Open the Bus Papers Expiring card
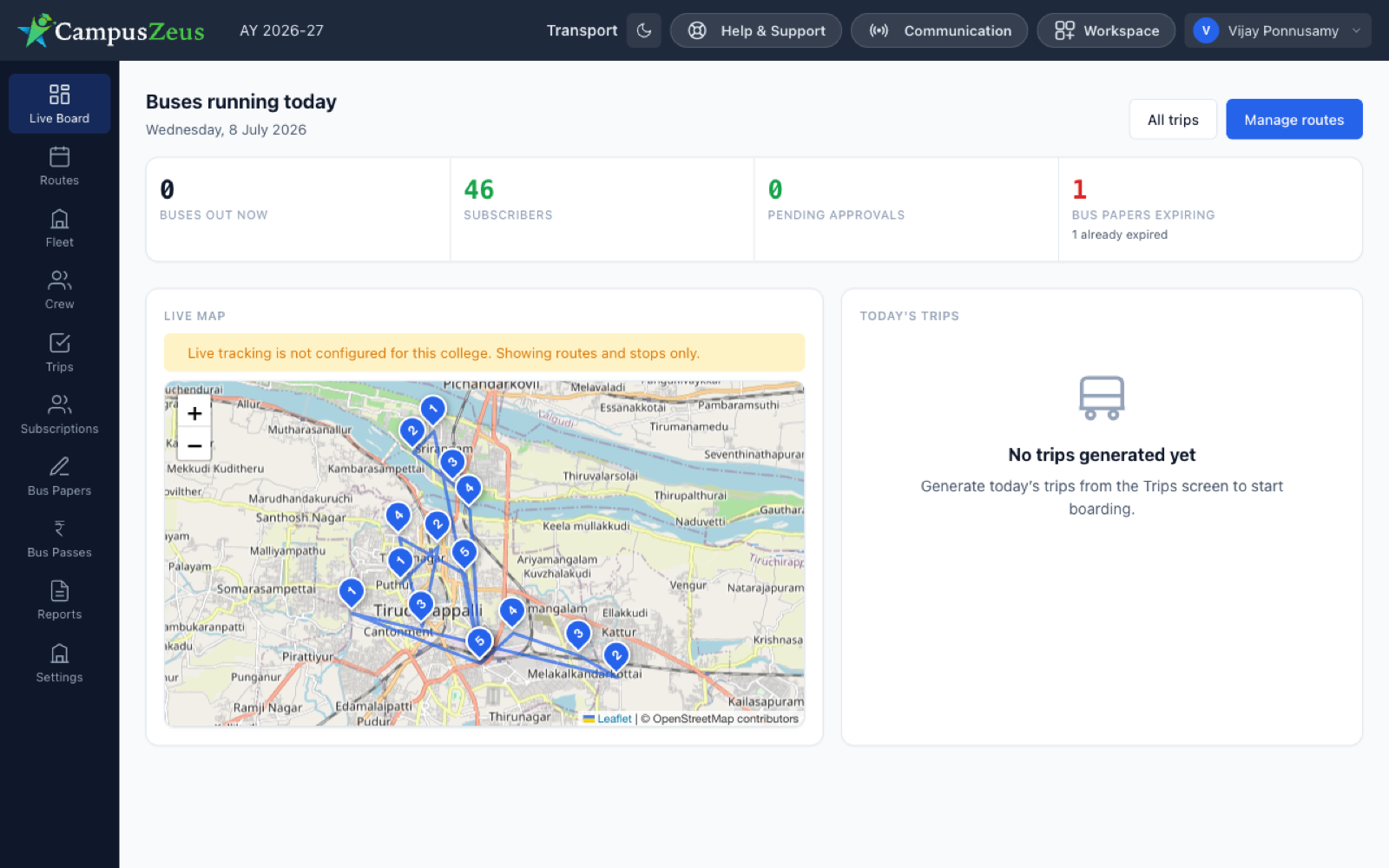This screenshot has height=868, width=1389. coord(1210,209)
